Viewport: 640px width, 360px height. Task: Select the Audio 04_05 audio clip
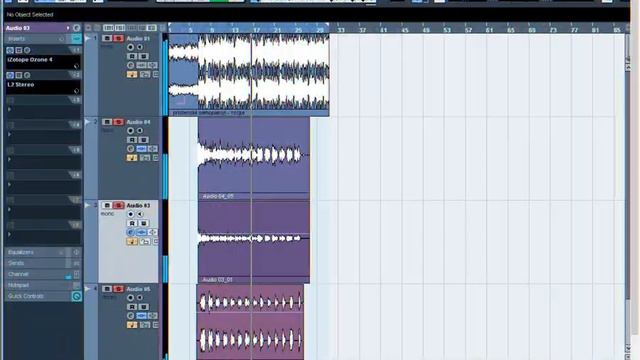point(254,158)
